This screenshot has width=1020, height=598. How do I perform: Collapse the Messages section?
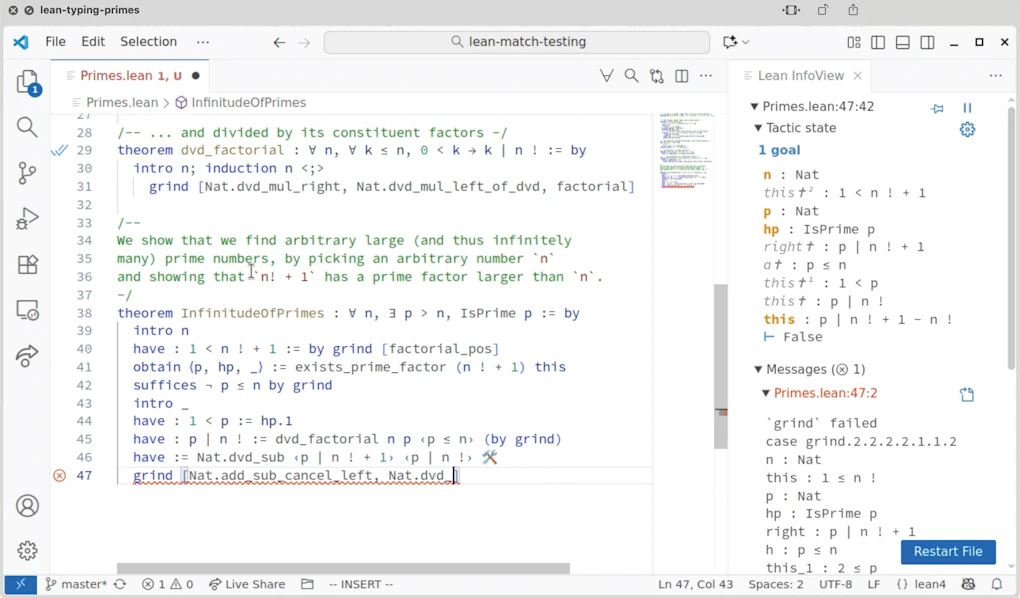(758, 370)
